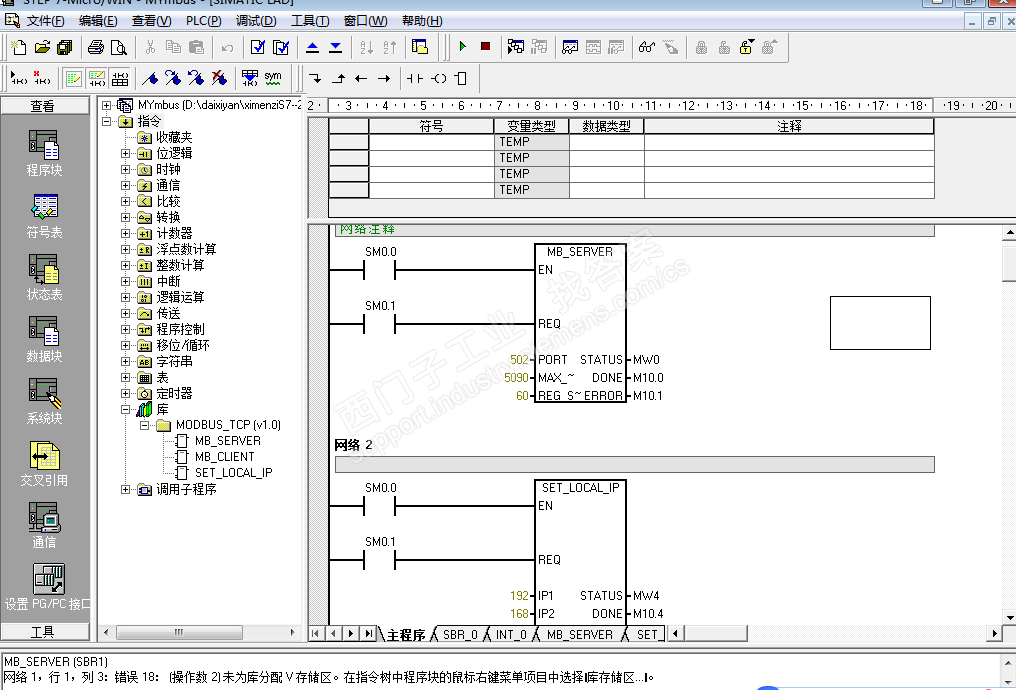Open the 调试(D) menu
Screen dimensions: 1016x690
(256, 21)
